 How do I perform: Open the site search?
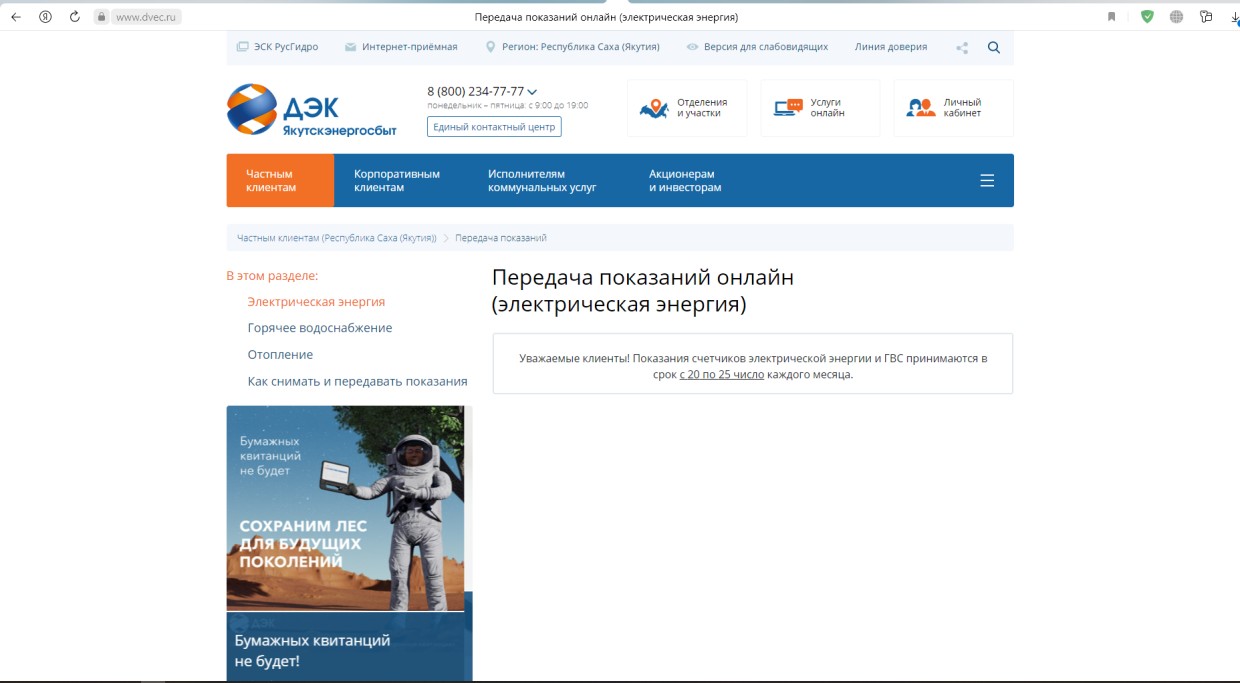tap(991, 47)
